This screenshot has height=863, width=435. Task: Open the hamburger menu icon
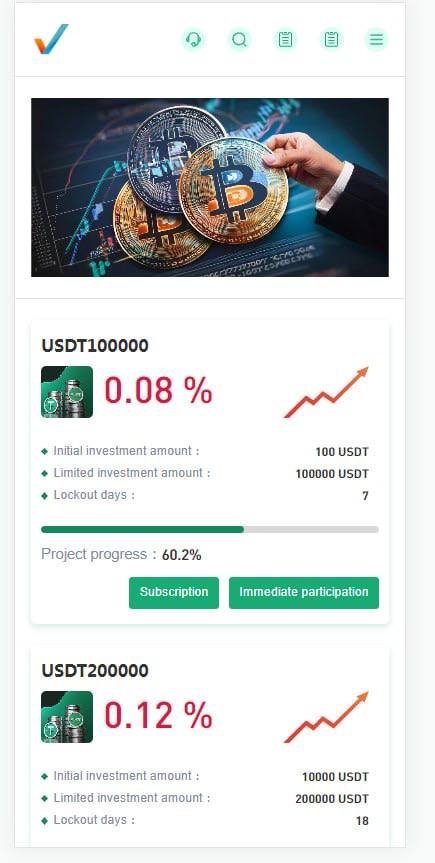click(377, 40)
